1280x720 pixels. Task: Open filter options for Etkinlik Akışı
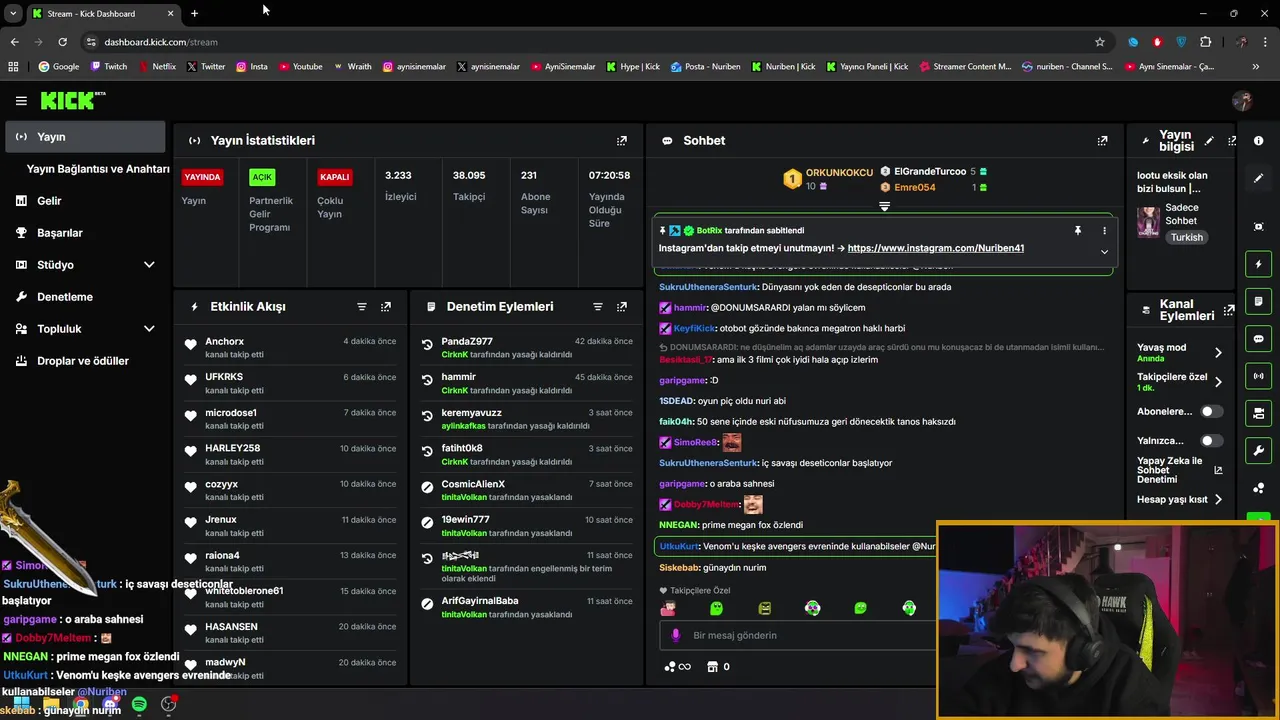(362, 307)
